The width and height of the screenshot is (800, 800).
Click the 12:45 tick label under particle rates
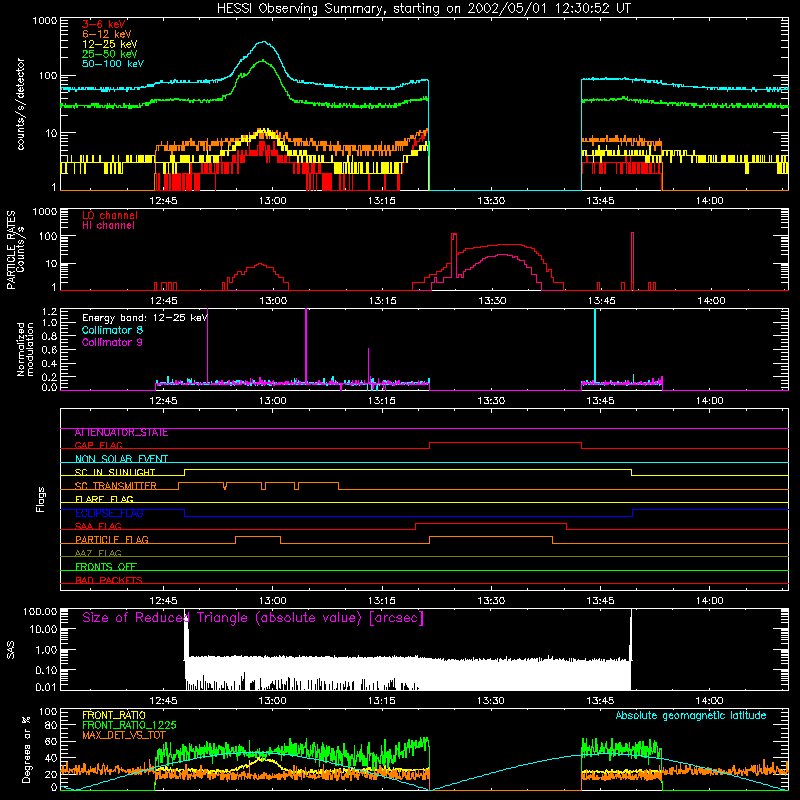[163, 301]
